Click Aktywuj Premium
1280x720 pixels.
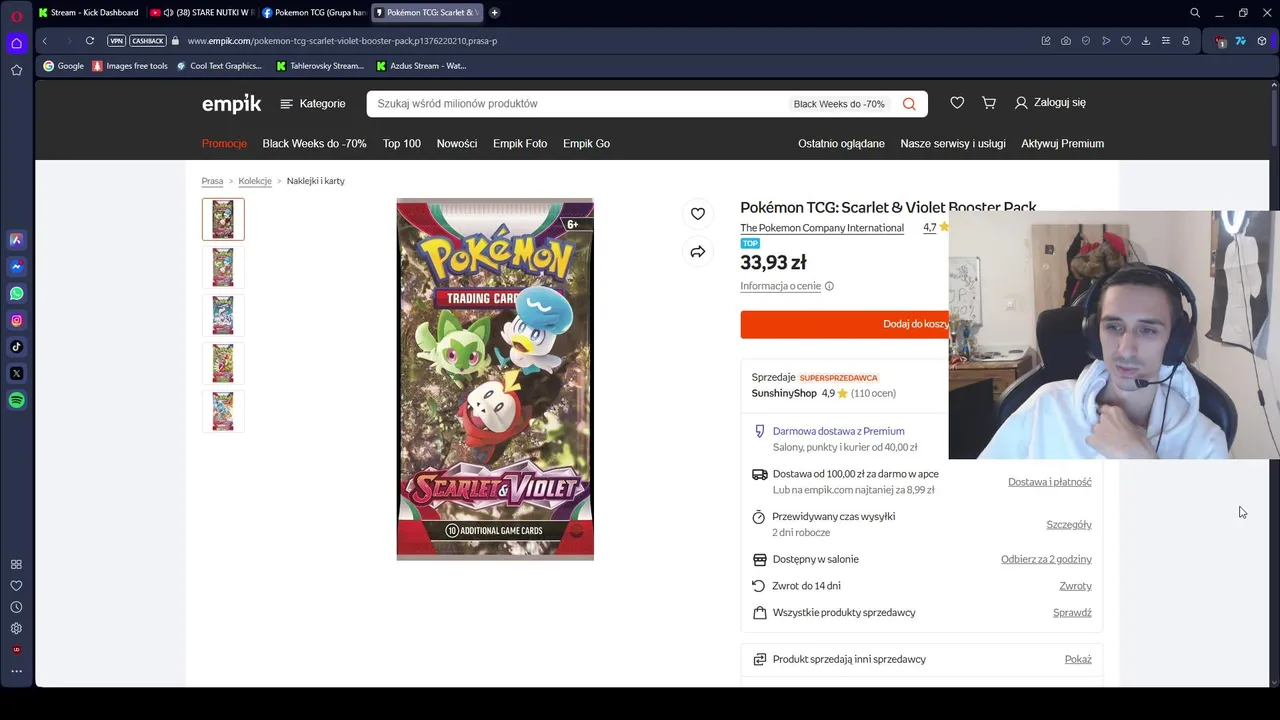pos(1062,144)
